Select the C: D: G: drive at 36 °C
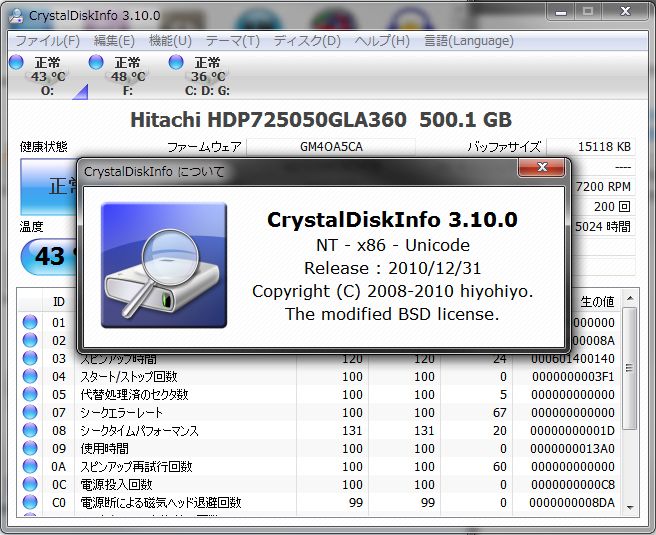Image resolution: width=656 pixels, height=535 pixels. point(207,76)
